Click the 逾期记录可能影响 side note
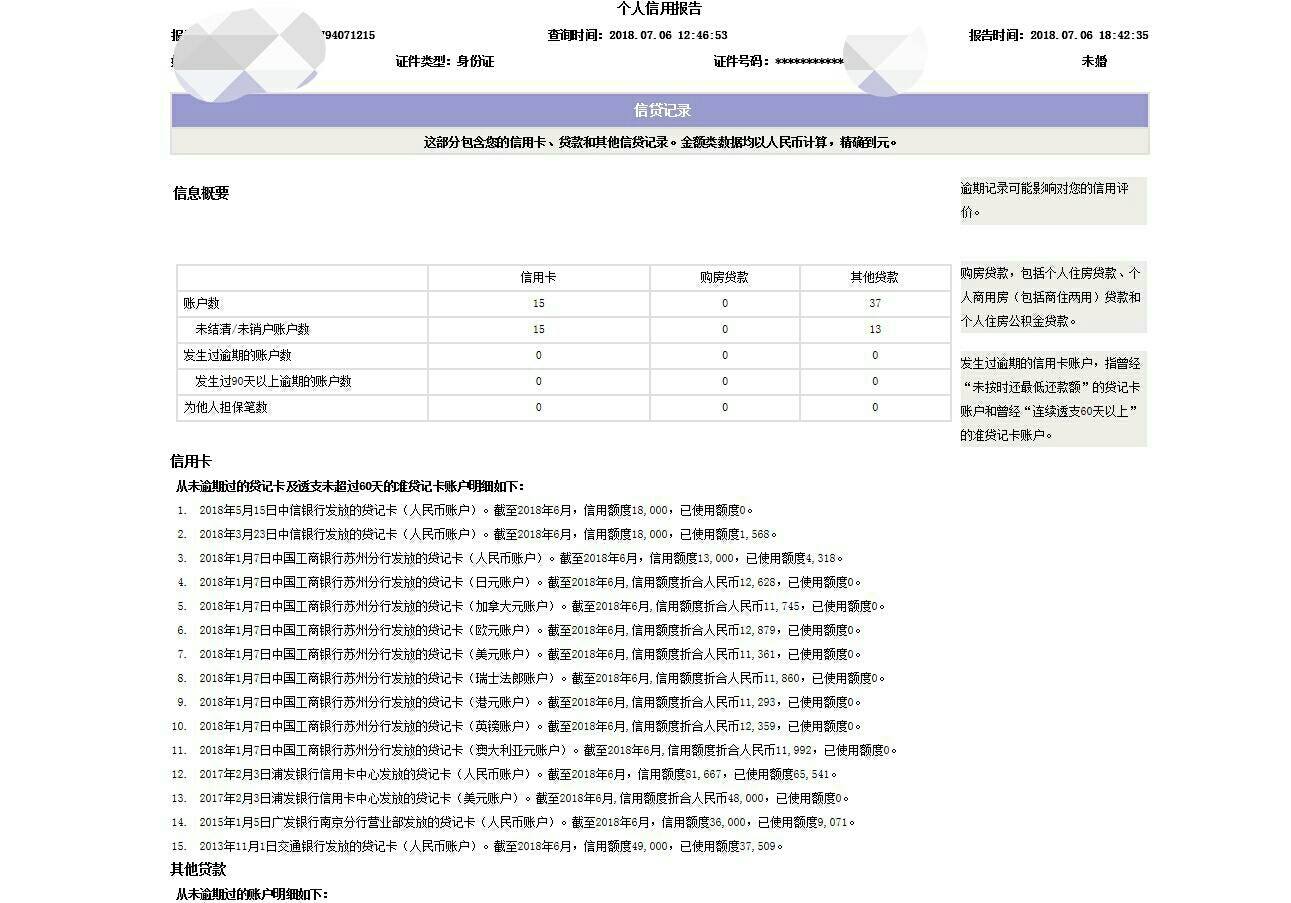The image size is (1291, 903). coord(1053,201)
